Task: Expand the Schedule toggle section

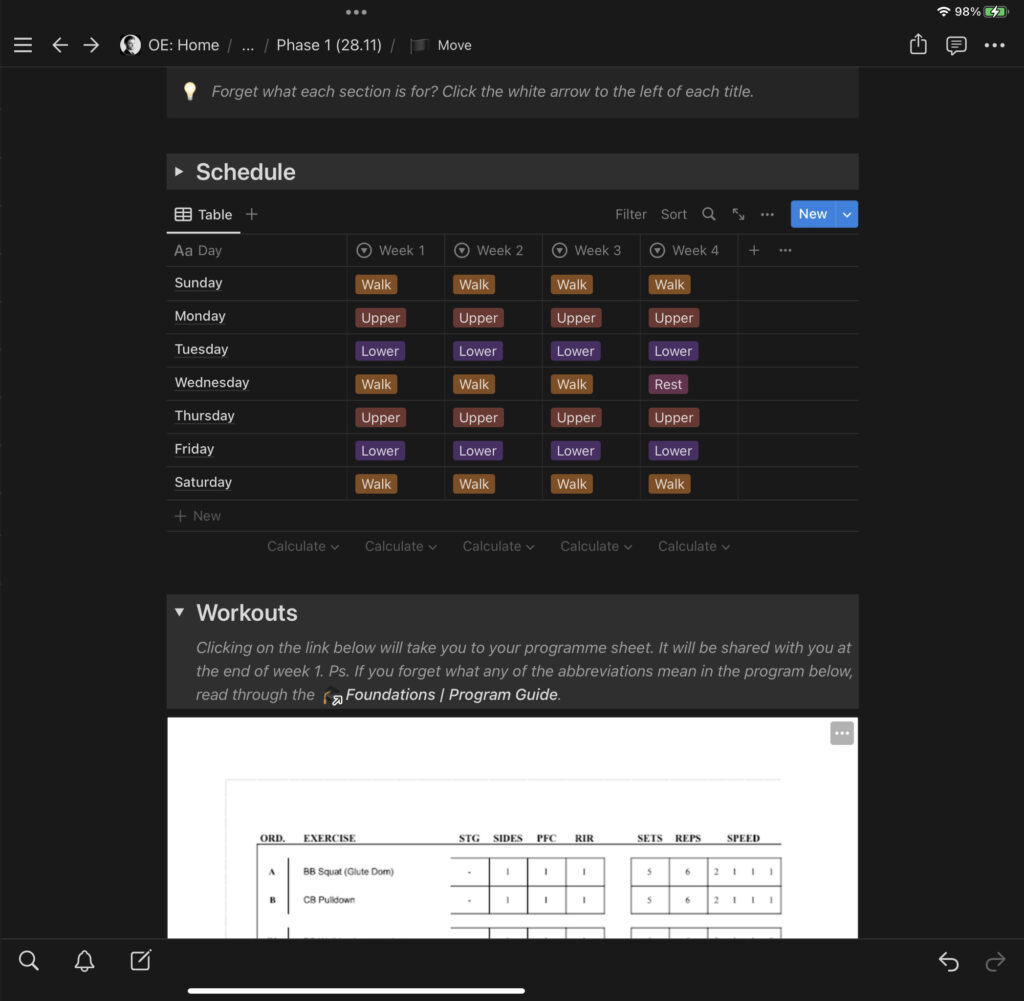Action: coord(179,172)
